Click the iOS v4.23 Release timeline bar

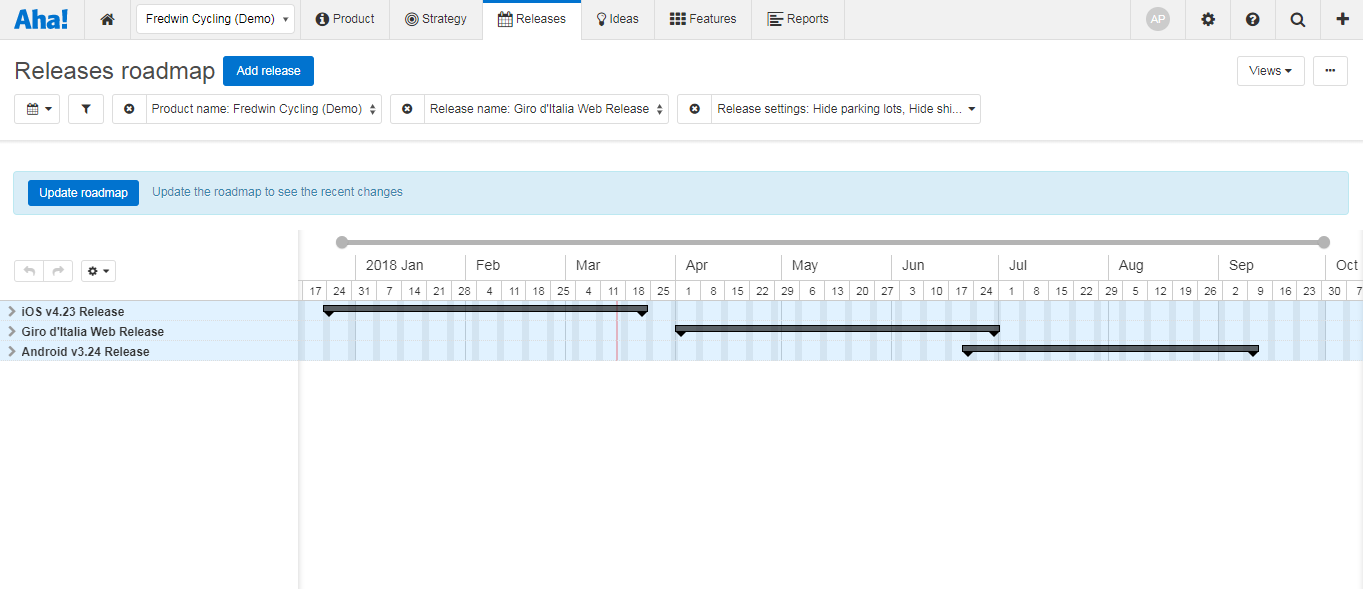[485, 309]
